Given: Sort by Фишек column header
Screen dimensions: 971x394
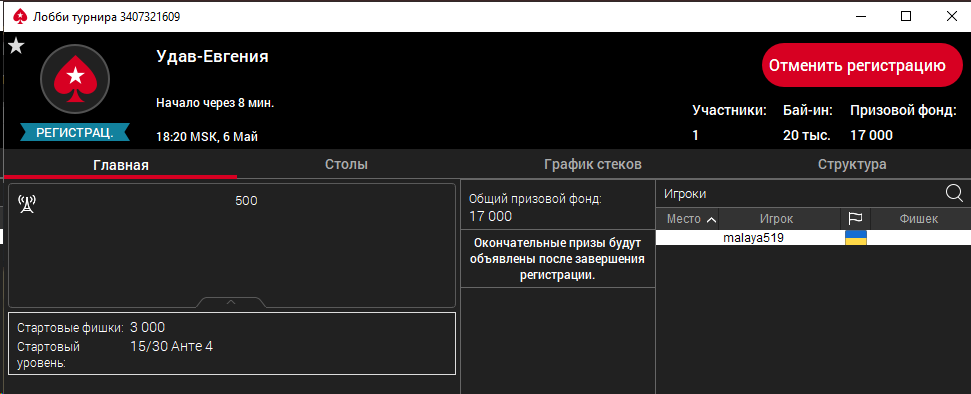Looking at the screenshot, I should click(x=918, y=219).
